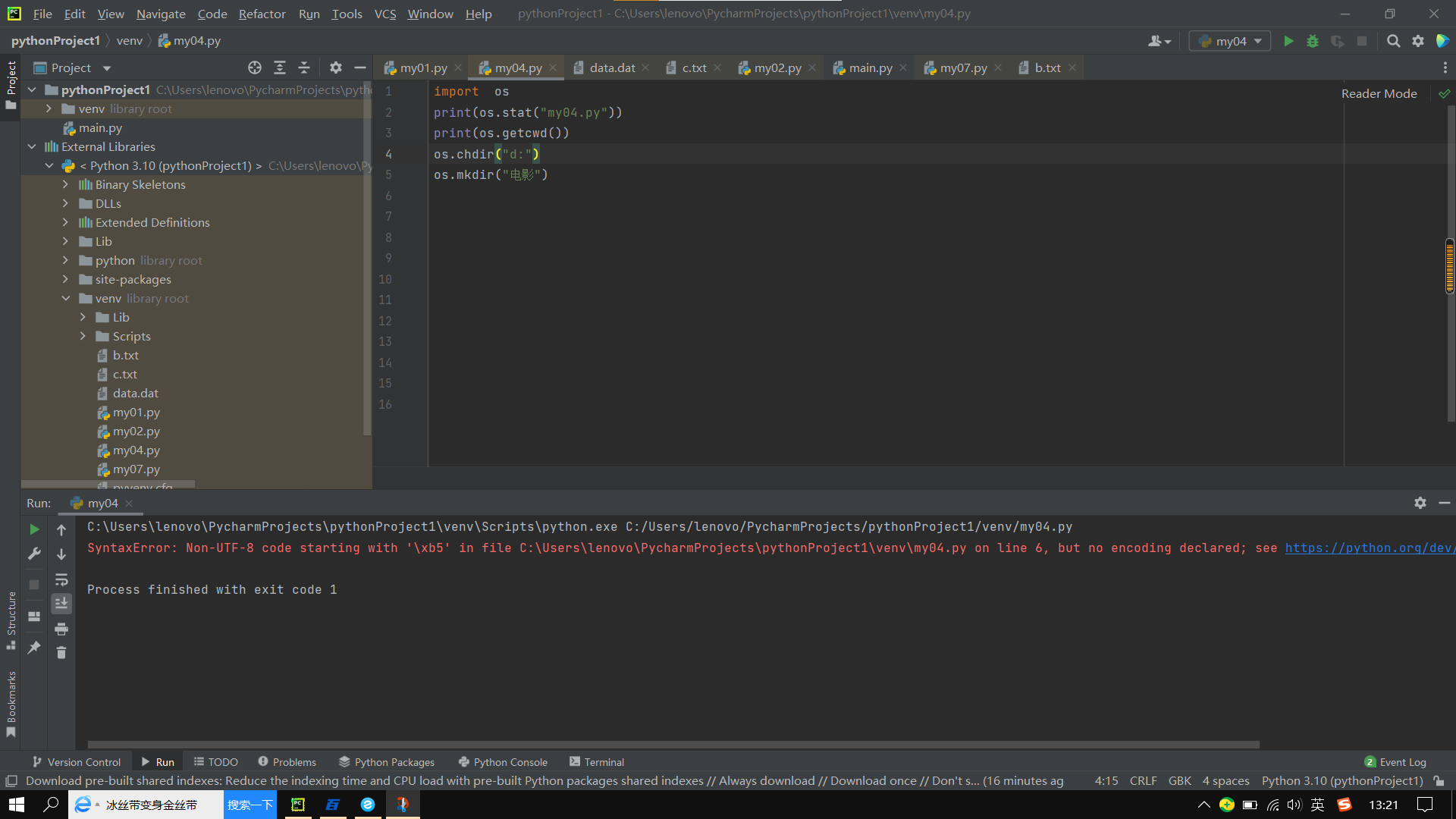Image resolution: width=1456 pixels, height=819 pixels.
Task: Pin the Run tab
Action: click(x=34, y=648)
